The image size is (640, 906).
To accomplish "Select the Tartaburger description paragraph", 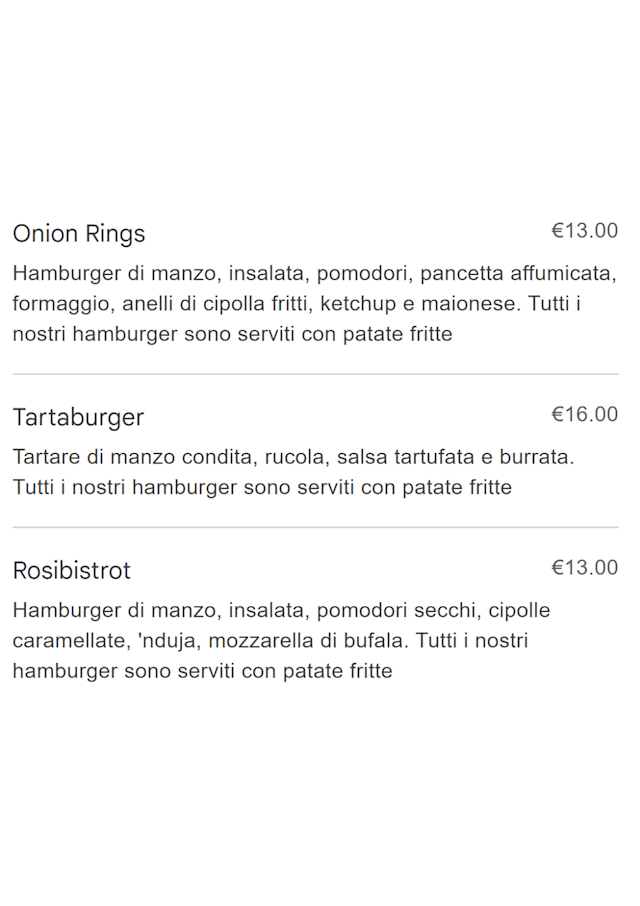I will tap(294, 472).
